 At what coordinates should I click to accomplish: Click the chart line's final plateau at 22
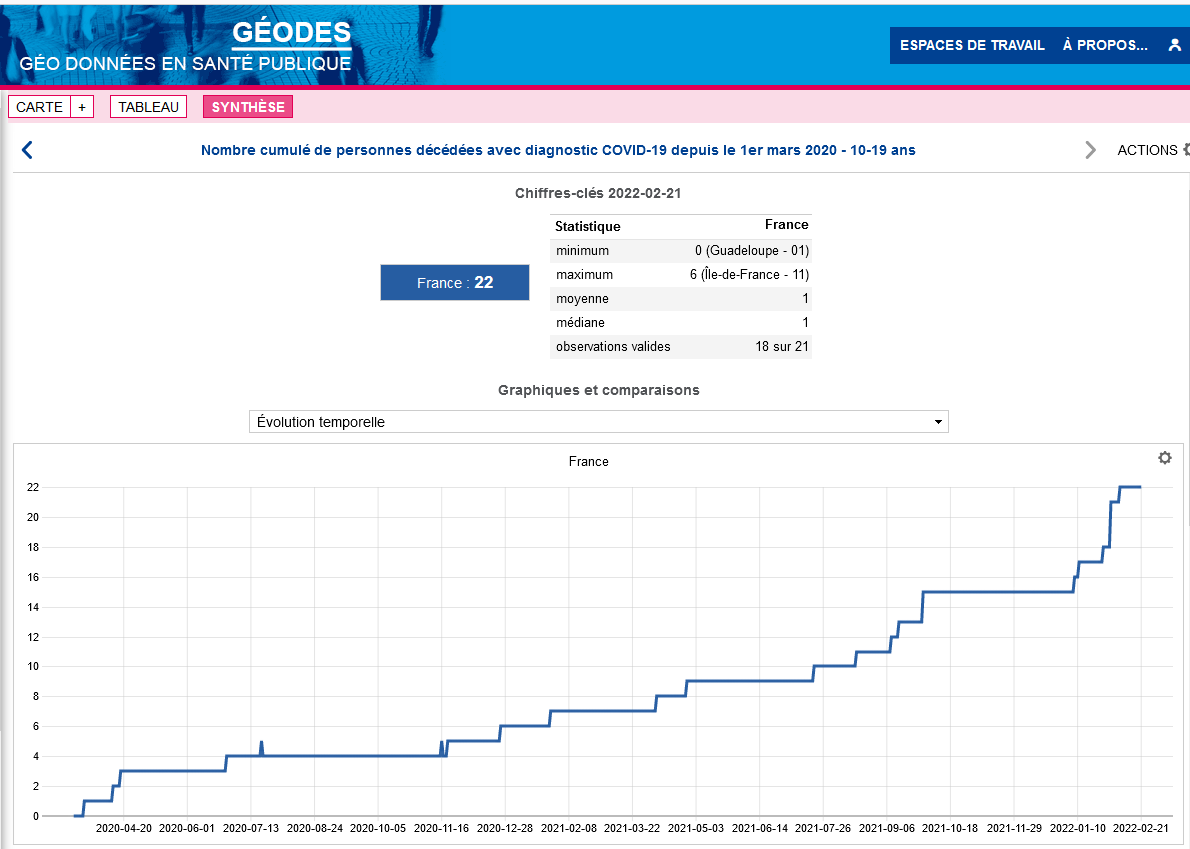1130,487
